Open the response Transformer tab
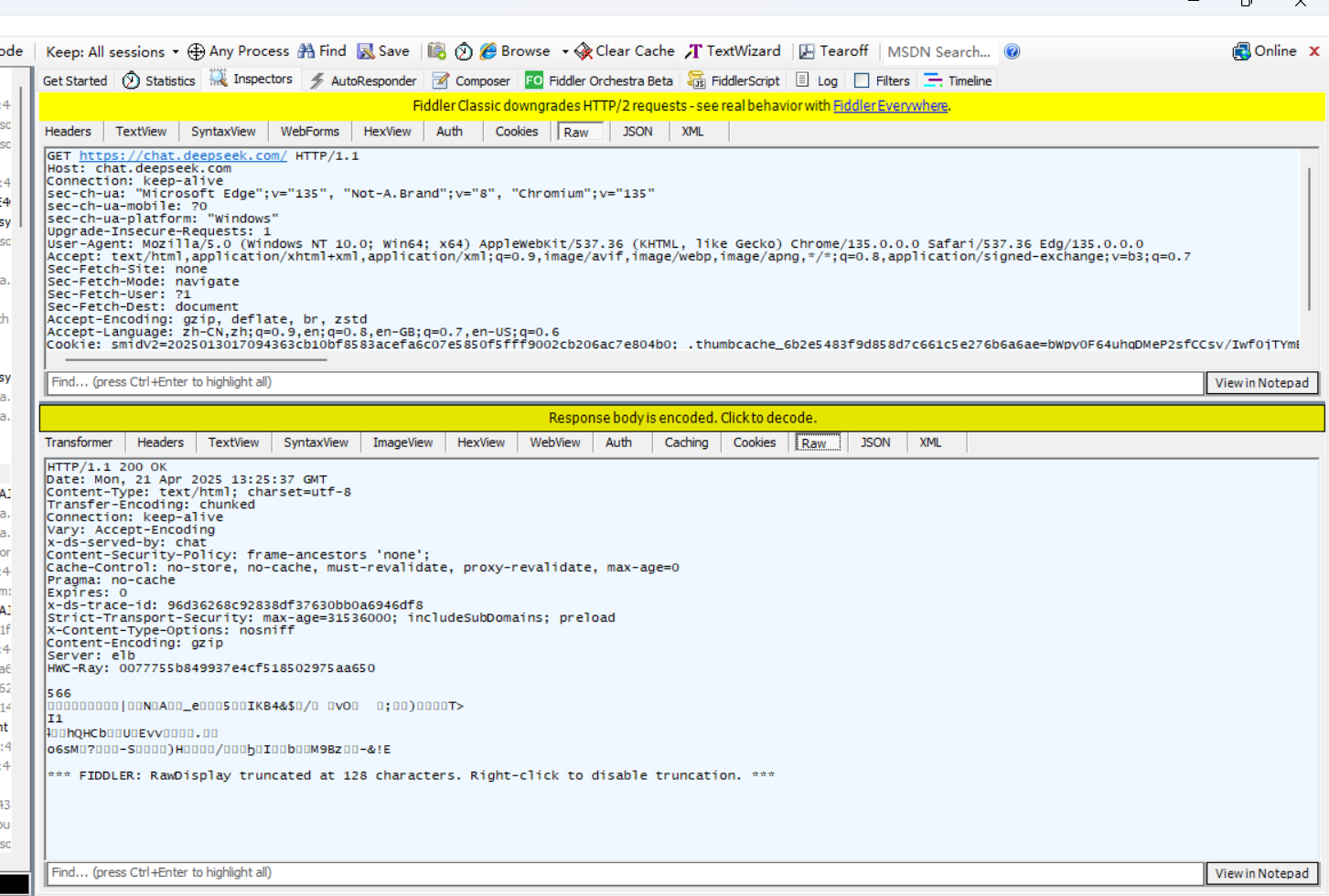This screenshot has height=896, width=1329. tap(79, 443)
